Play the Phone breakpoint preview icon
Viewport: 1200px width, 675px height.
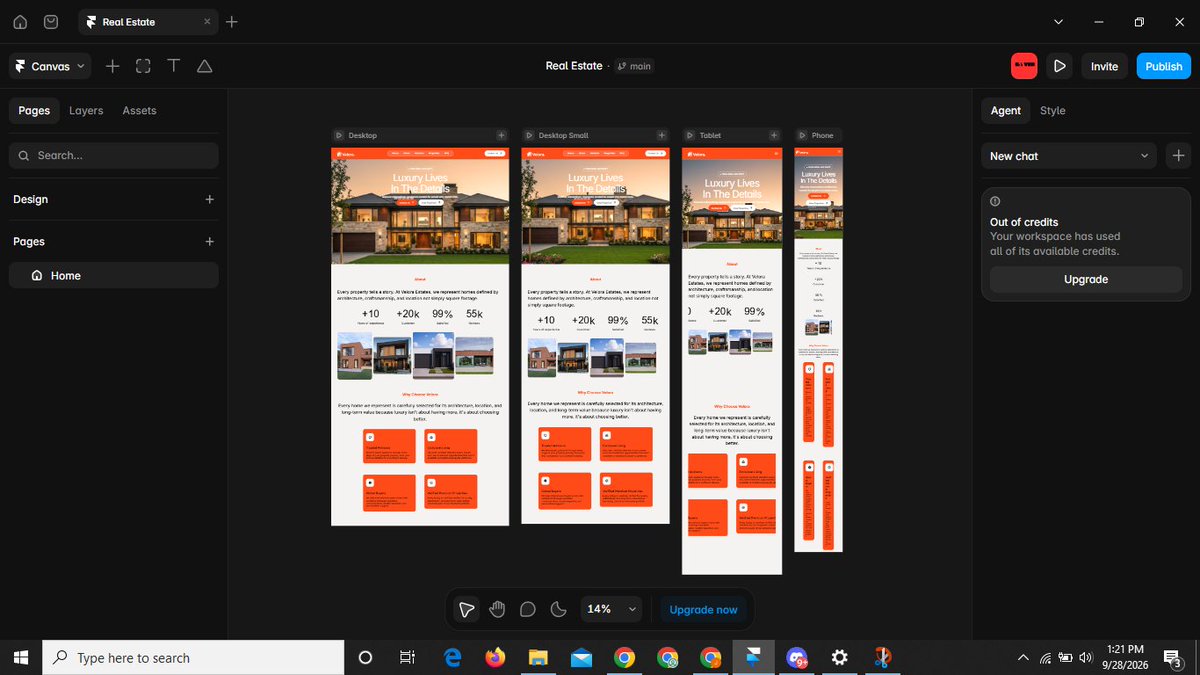802,135
